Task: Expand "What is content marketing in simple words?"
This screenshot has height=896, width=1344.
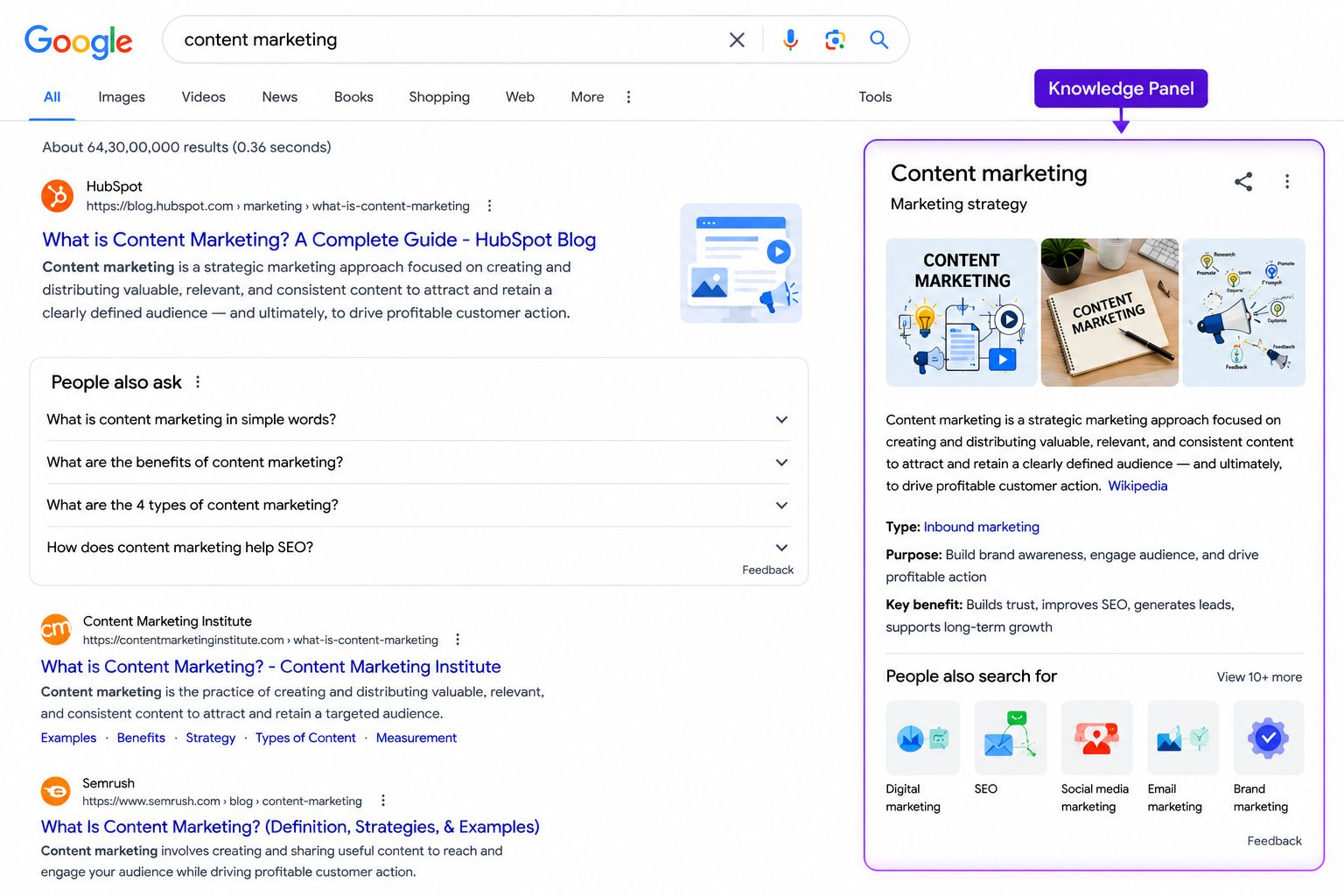Action: (418, 420)
